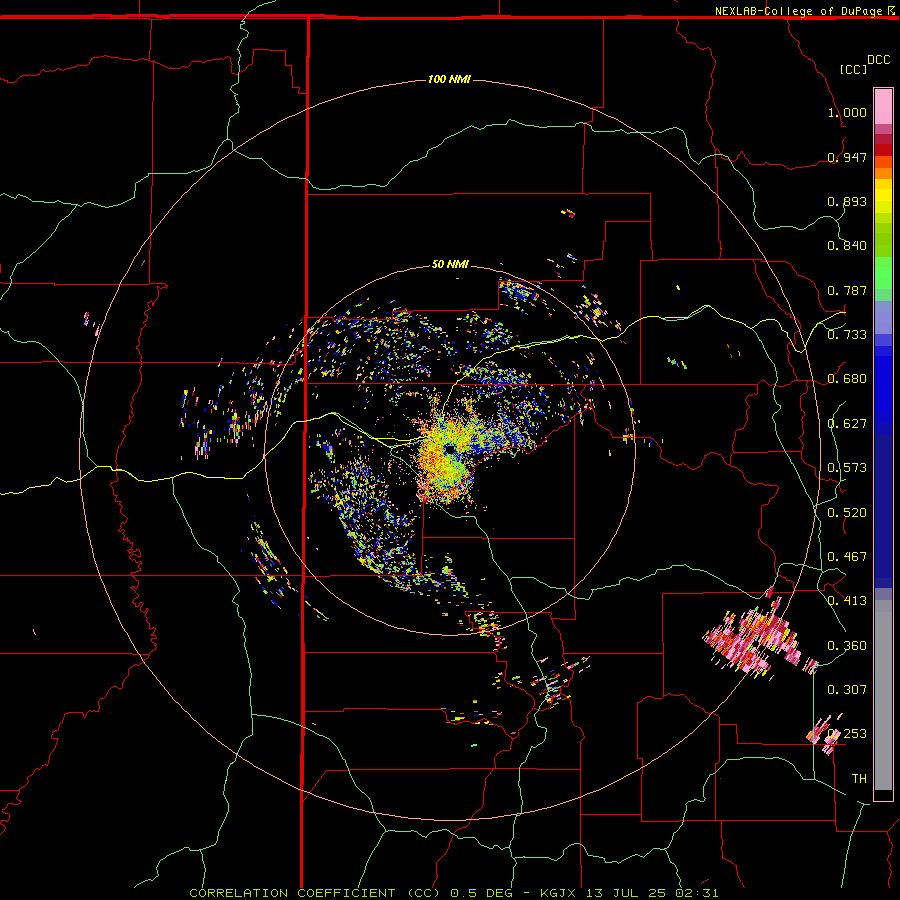Click the small pink echoes near 0.253 label
900x900 pixels.
pyautogui.click(x=825, y=735)
